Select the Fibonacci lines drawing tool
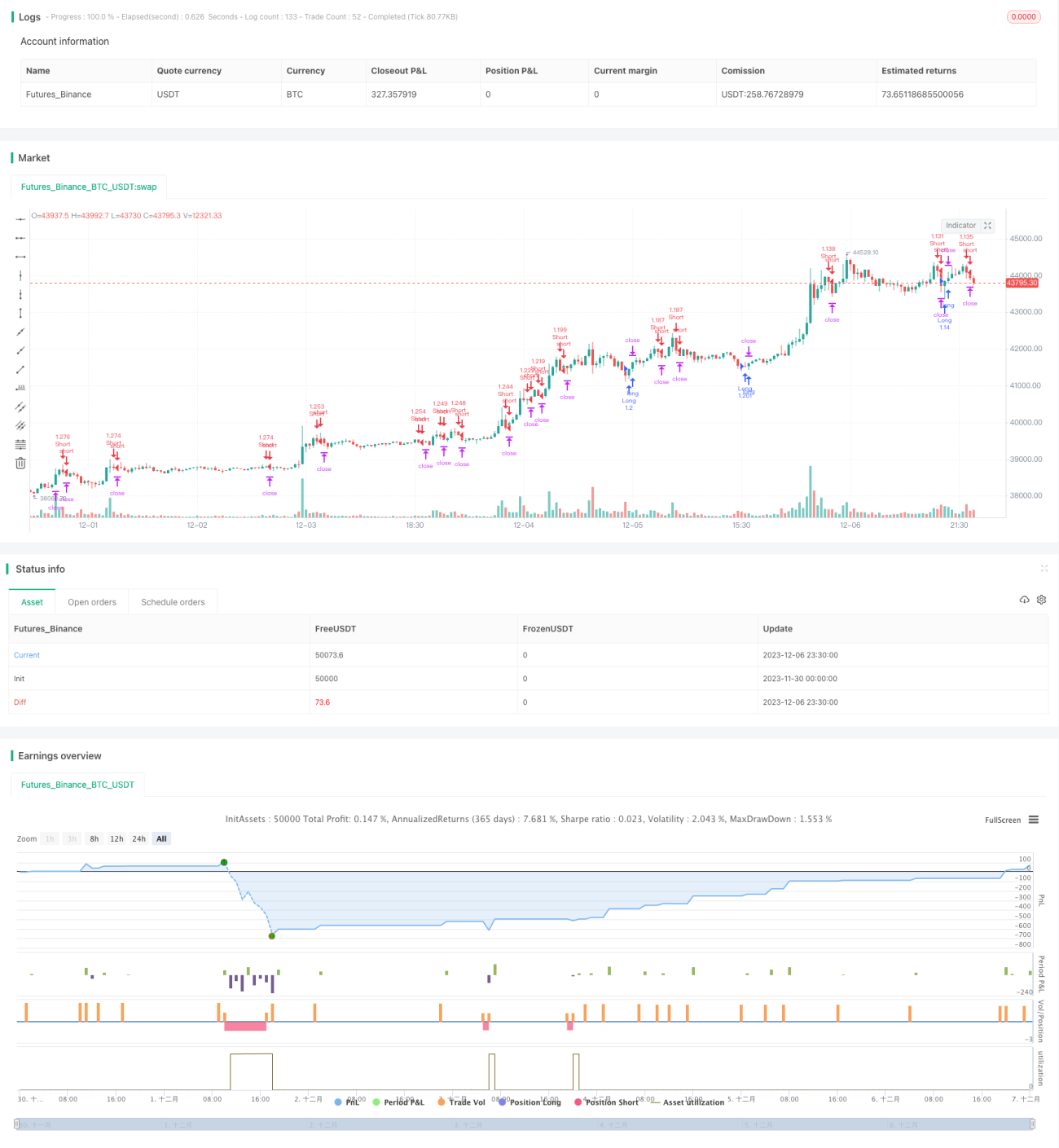The height and width of the screenshot is (1148, 1059). 20,444
